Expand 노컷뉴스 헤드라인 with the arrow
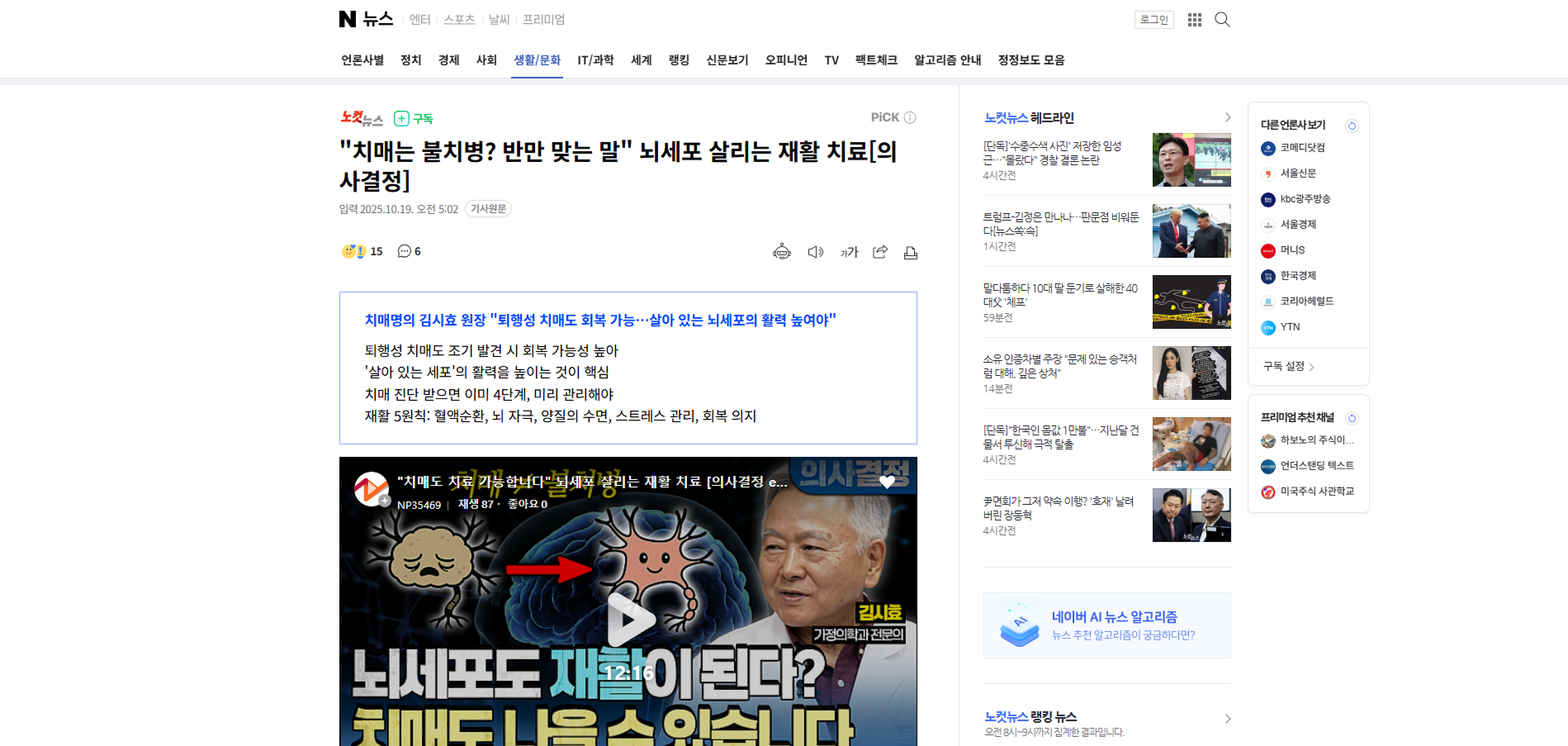1568x746 pixels. click(x=1227, y=118)
